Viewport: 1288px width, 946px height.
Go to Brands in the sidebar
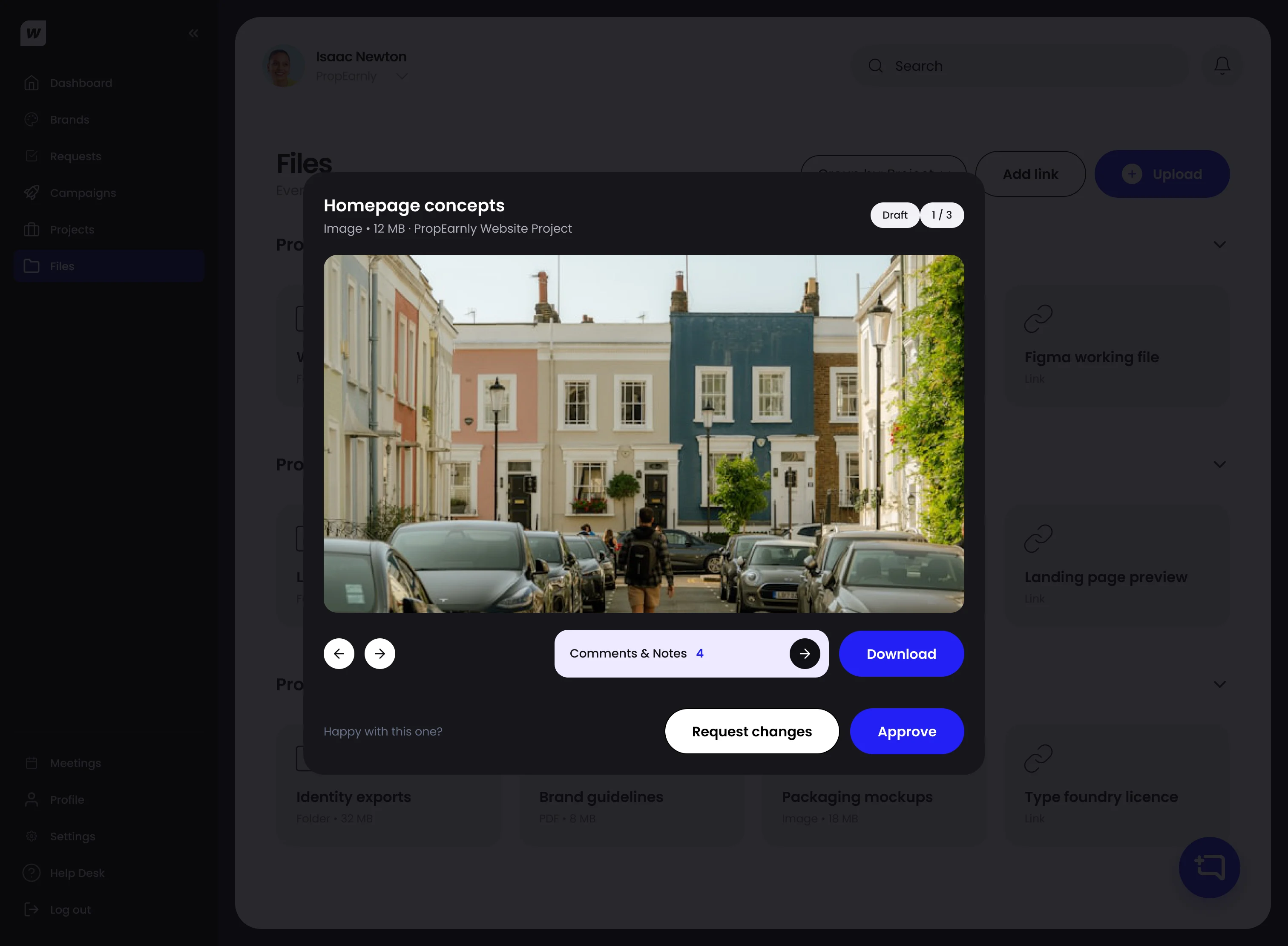coord(109,120)
